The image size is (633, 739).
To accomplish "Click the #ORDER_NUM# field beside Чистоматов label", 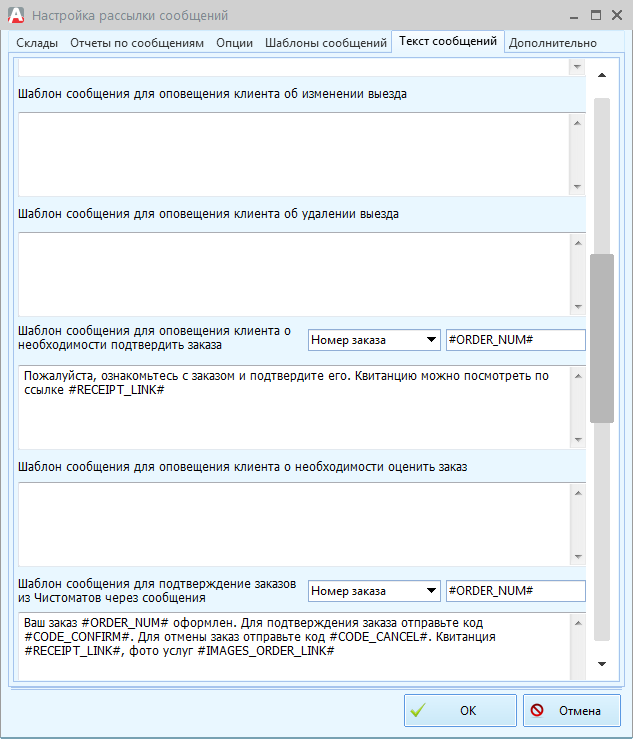I will (x=516, y=591).
